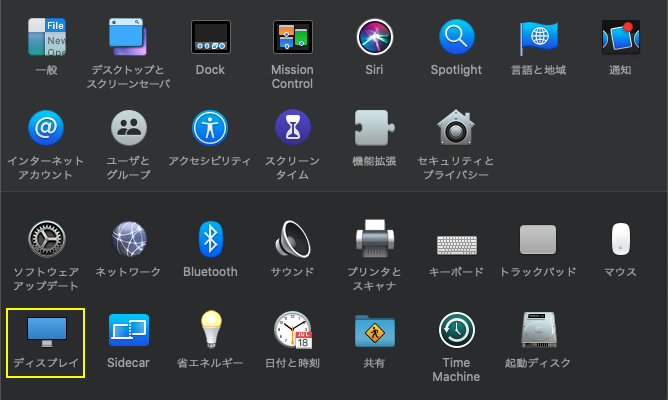This screenshot has height=400, width=668.
Task: Open トラックパッド (Trackpad) preferences
Action: [x=538, y=239]
